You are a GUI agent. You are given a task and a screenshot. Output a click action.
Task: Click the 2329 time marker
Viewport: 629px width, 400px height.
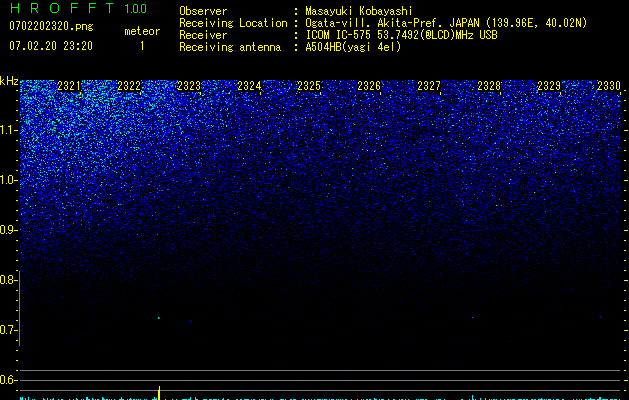[549, 85]
